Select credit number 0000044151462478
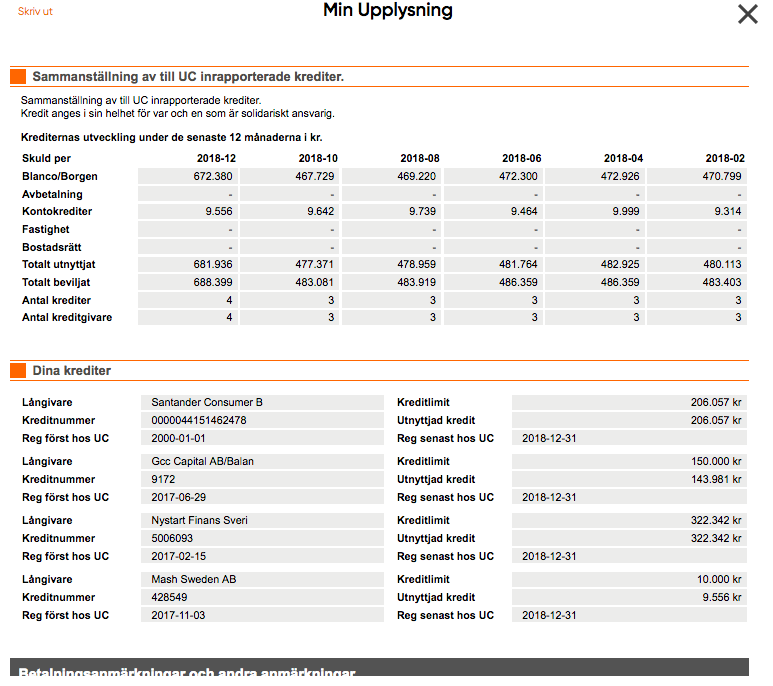The height and width of the screenshot is (686, 773). click(262, 420)
